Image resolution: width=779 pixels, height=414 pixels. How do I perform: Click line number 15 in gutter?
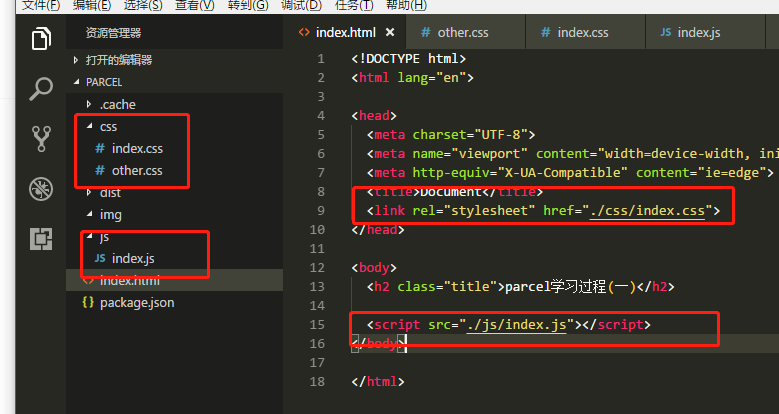(x=316, y=325)
